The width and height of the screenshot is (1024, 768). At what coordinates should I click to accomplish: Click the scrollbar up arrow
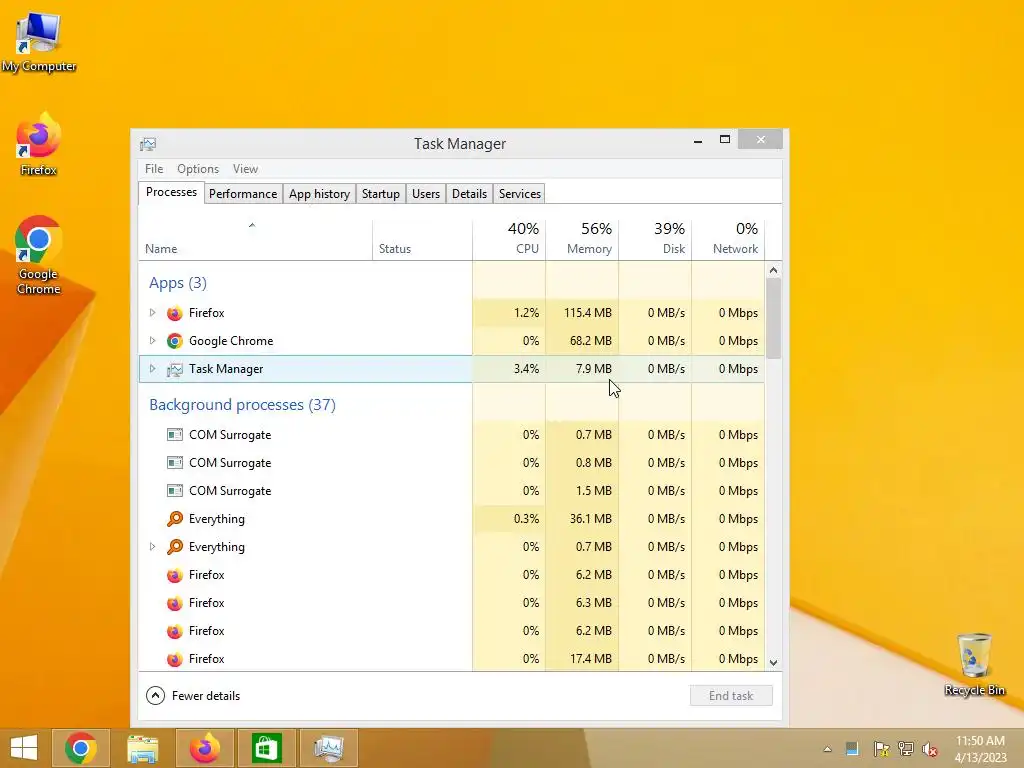773,270
